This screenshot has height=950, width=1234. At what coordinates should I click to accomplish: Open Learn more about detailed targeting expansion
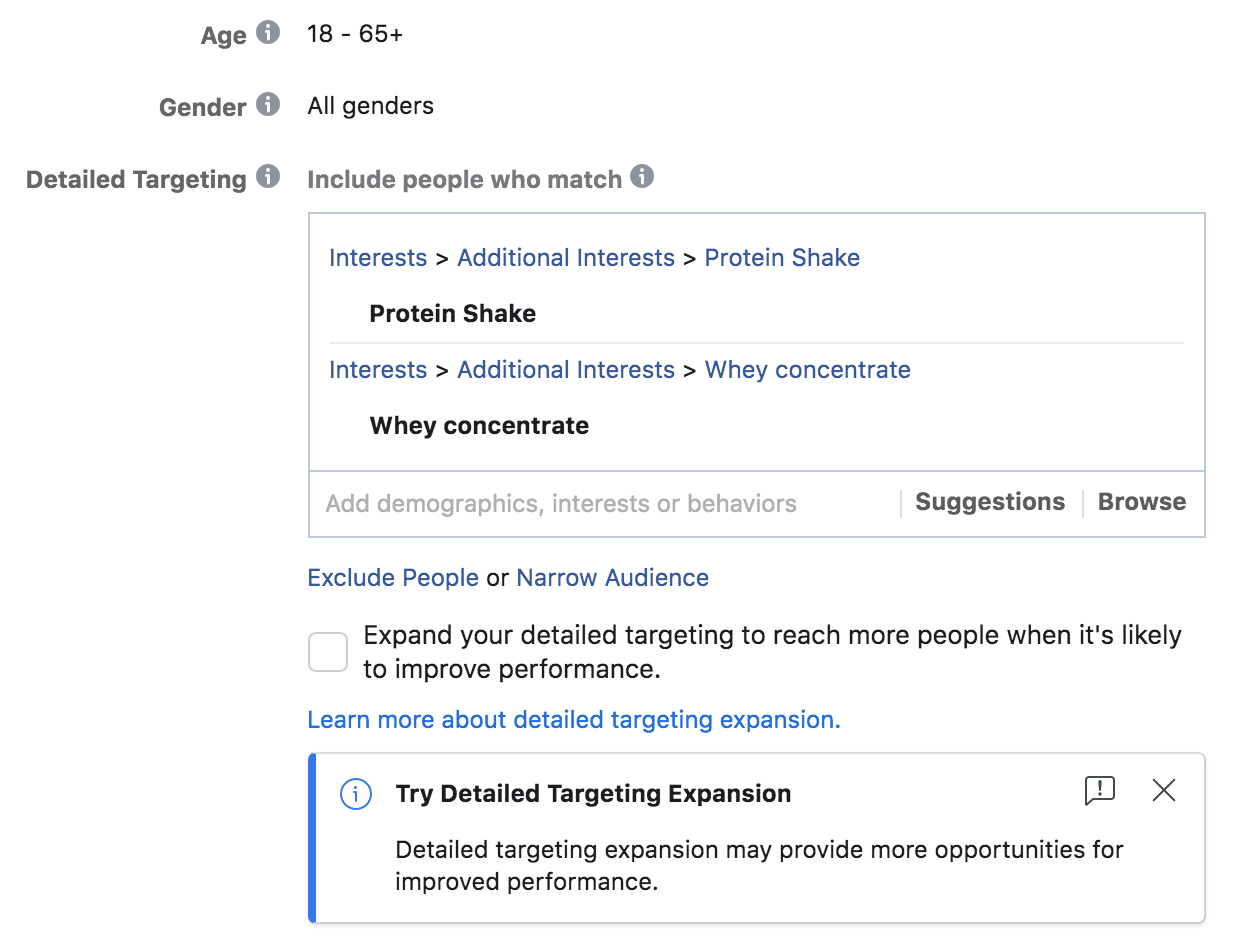click(574, 720)
